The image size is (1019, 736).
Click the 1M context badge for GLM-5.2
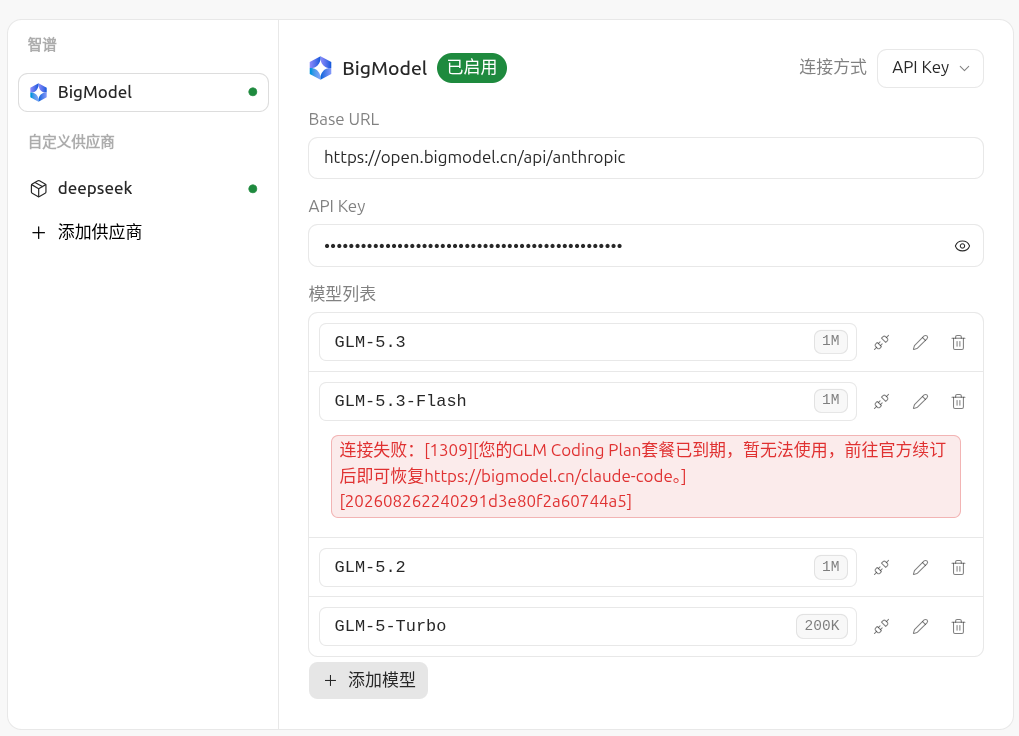[831, 567]
